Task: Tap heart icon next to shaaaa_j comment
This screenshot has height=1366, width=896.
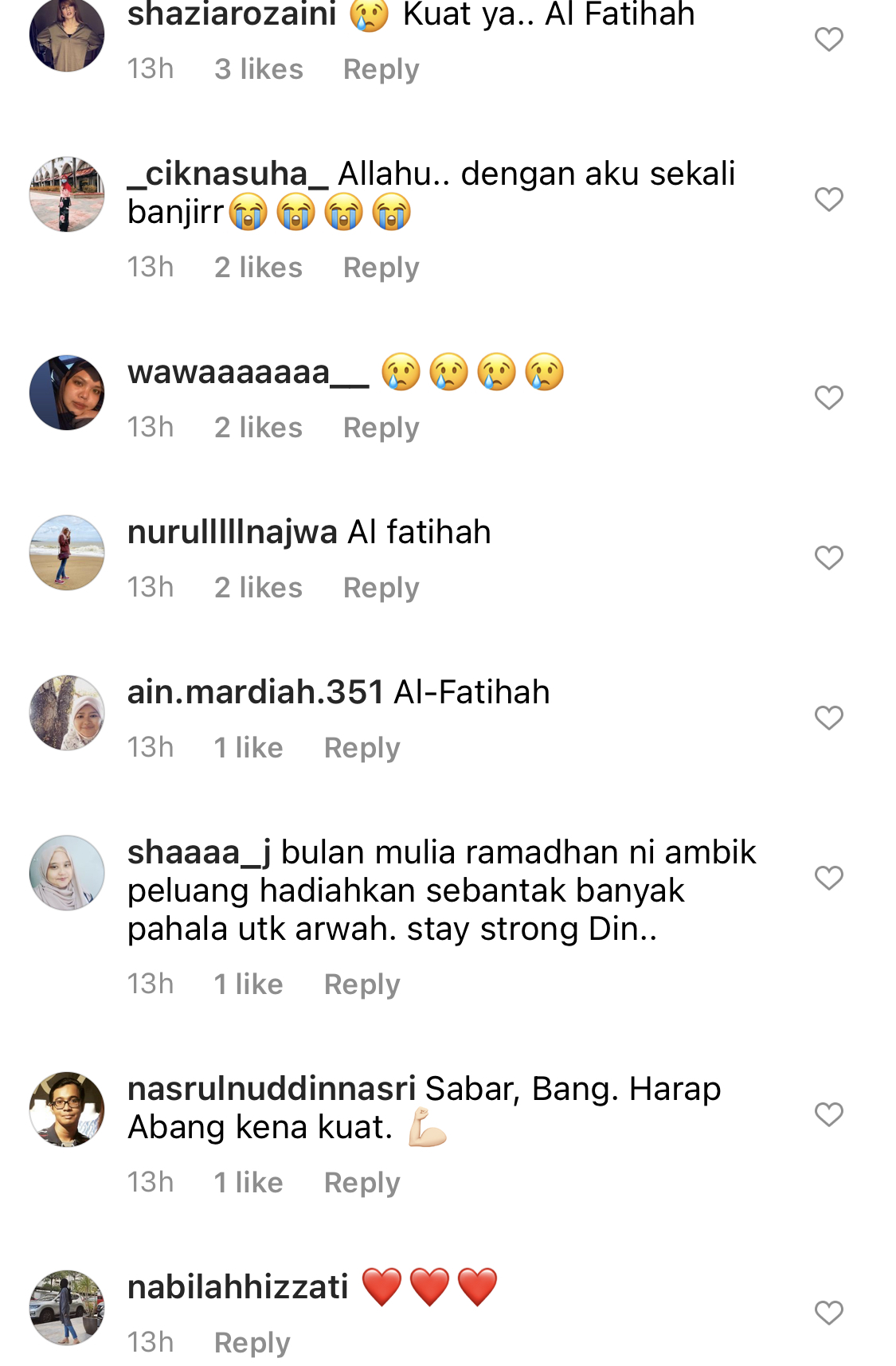Action: (x=828, y=878)
